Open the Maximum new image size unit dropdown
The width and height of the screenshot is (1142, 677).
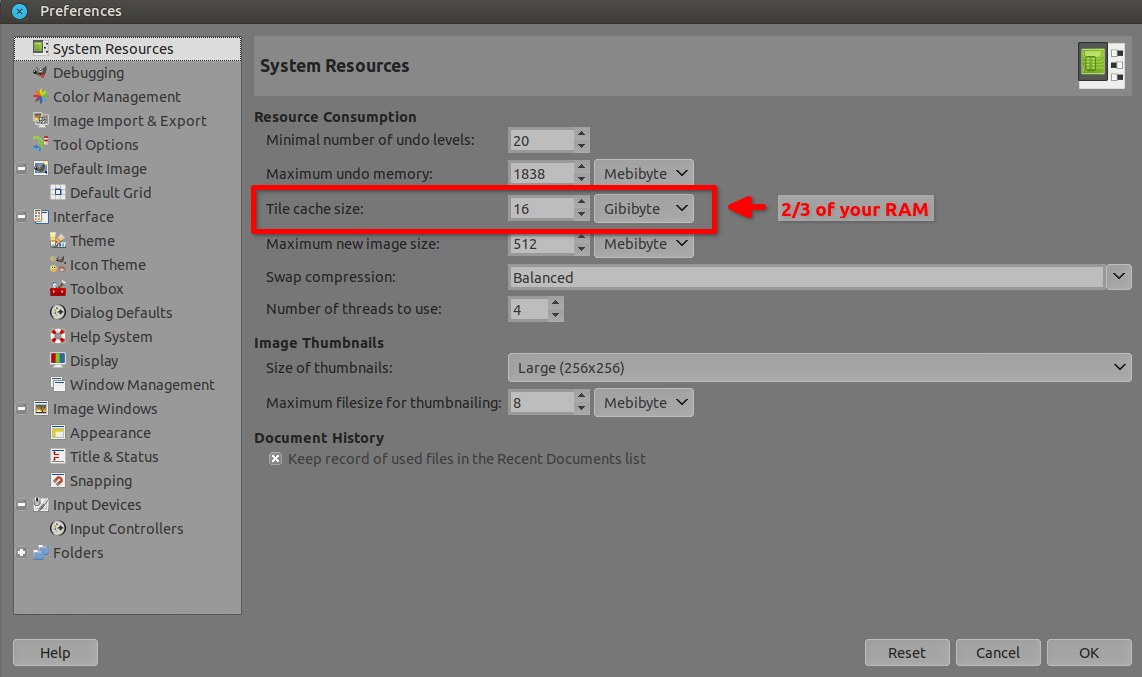pyautogui.click(x=644, y=244)
